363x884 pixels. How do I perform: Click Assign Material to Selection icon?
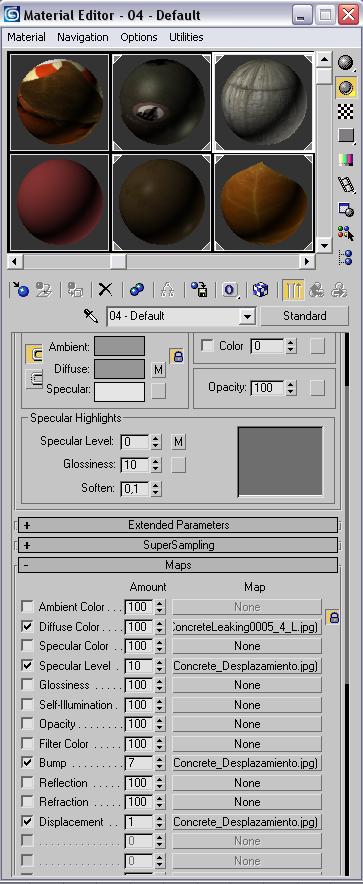75,290
